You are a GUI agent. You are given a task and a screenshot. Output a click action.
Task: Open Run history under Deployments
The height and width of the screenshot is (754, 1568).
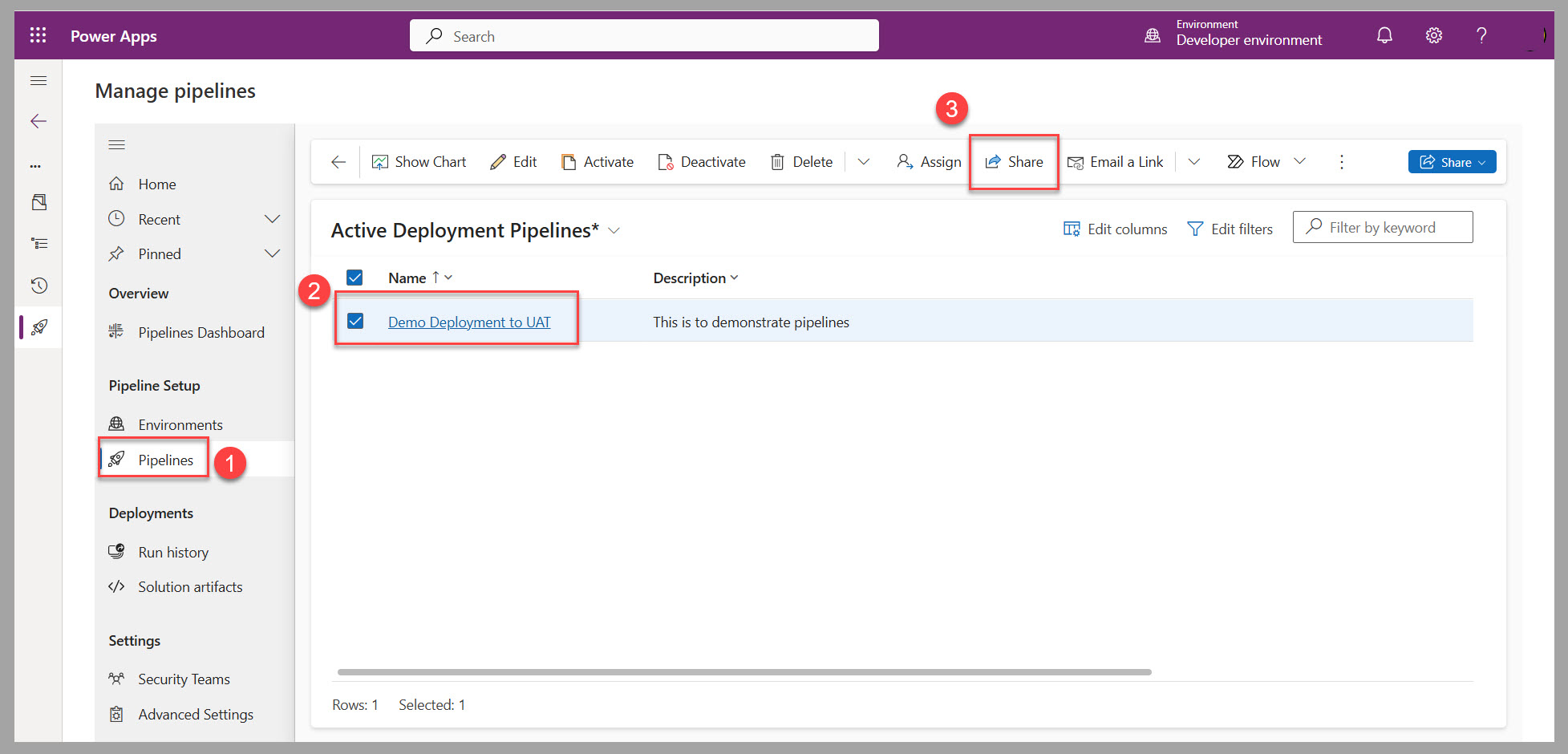tap(173, 552)
